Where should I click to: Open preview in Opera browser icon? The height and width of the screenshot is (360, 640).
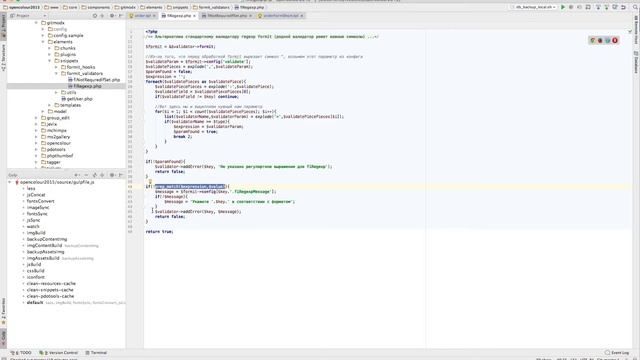click(615, 40)
